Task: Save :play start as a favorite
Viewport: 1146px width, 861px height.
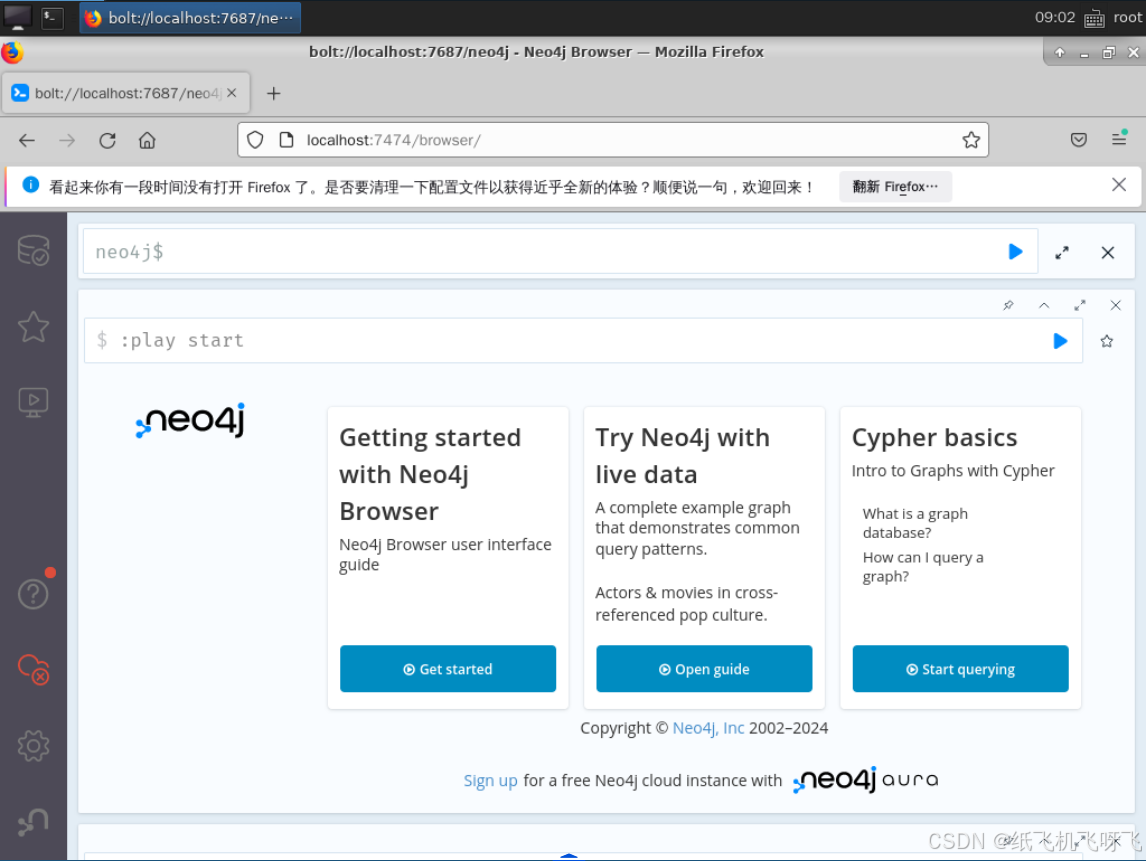Action: pyautogui.click(x=1107, y=341)
